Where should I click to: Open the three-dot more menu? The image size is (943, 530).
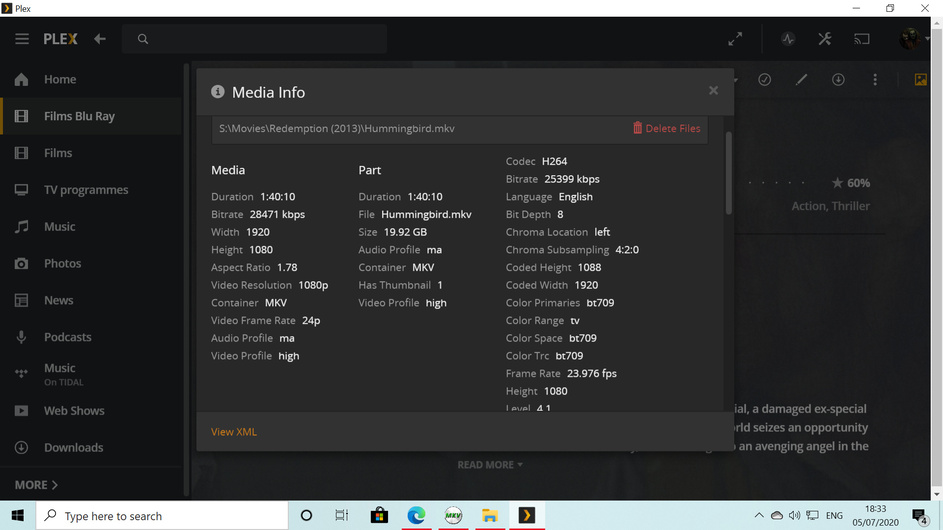point(875,79)
